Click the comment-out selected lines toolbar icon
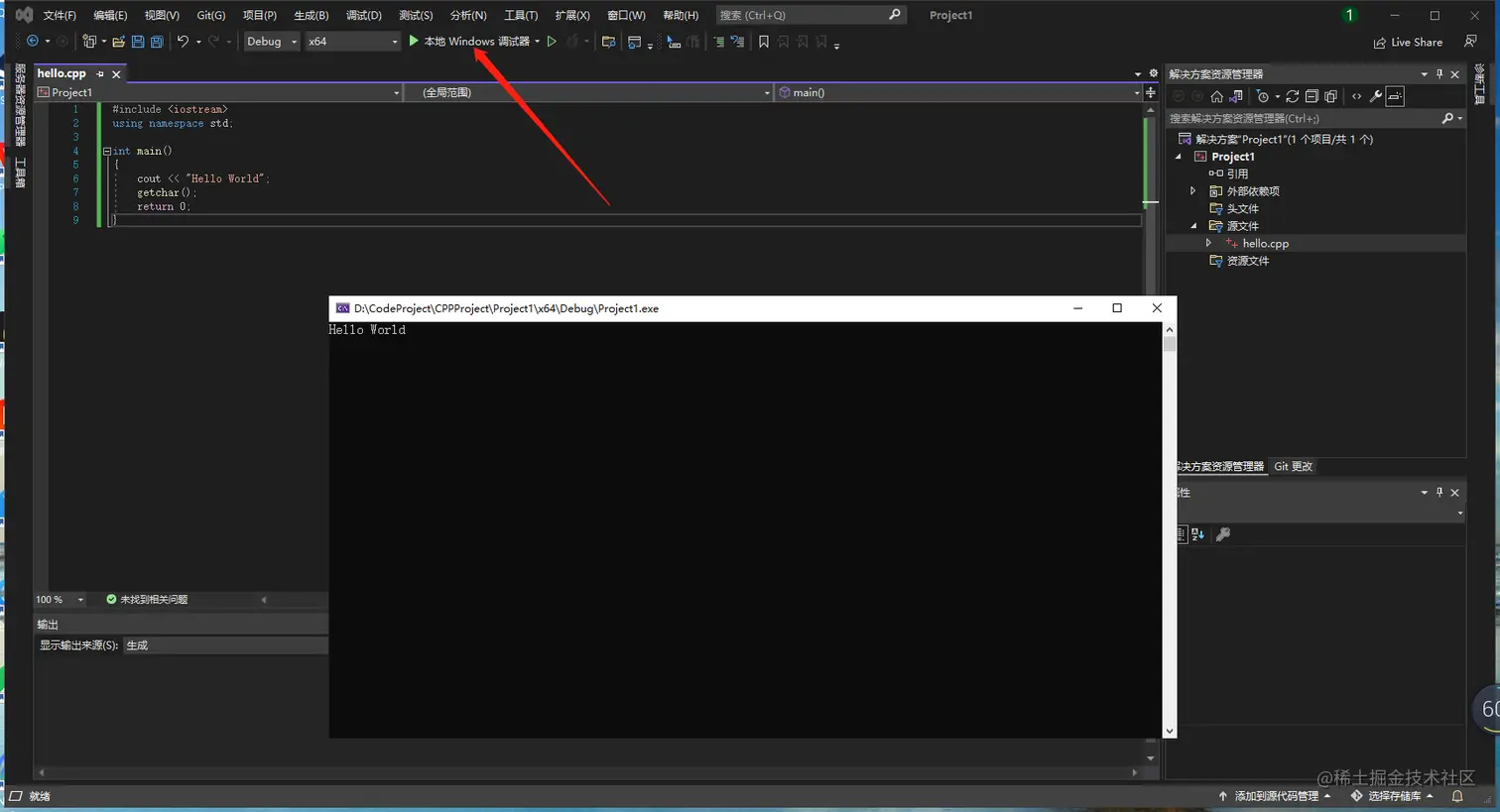Image resolution: width=1500 pixels, height=812 pixels. tap(719, 42)
